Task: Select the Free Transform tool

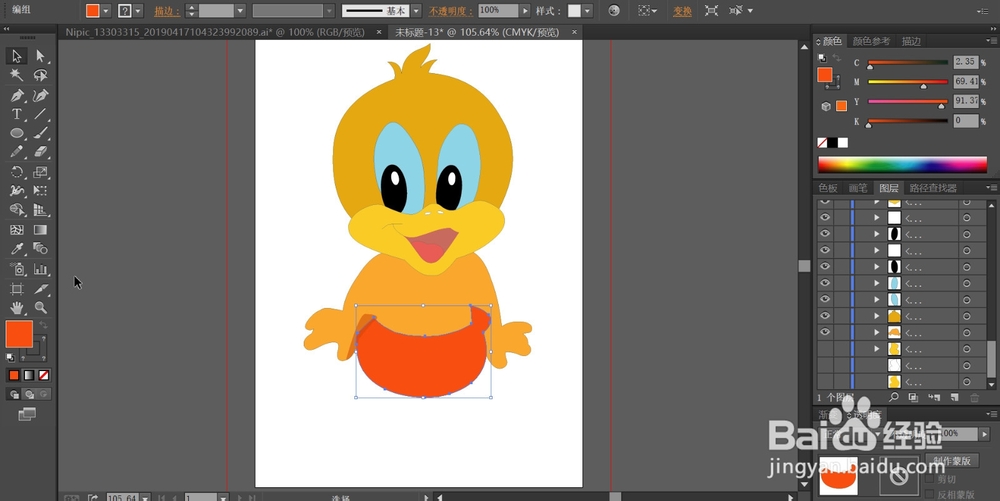Action: [x=40, y=191]
